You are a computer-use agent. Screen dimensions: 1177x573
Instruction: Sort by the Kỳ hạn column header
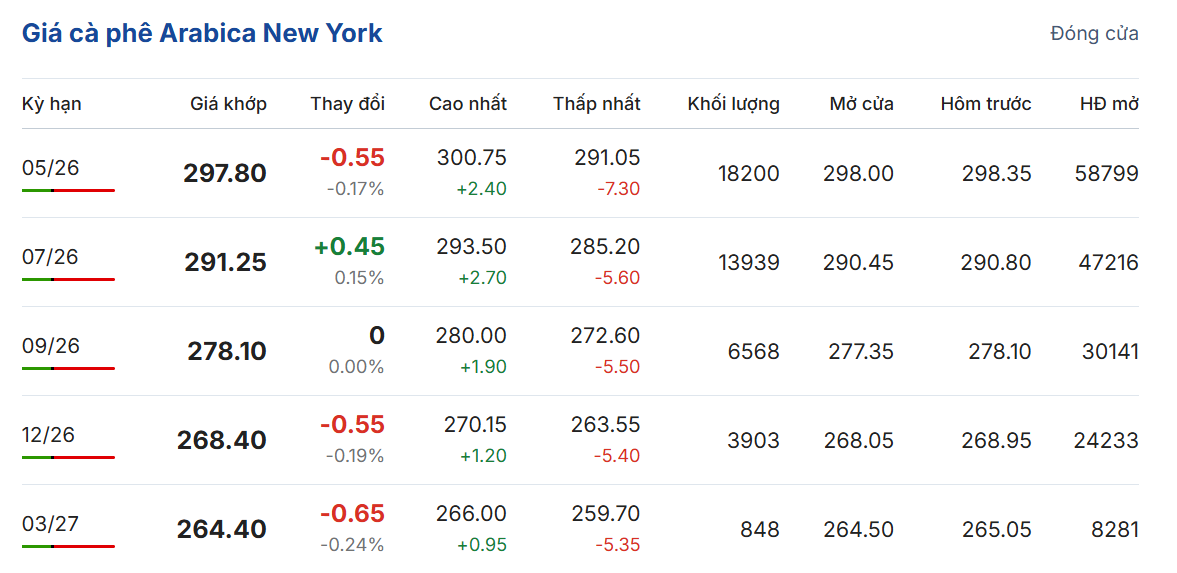click(52, 104)
